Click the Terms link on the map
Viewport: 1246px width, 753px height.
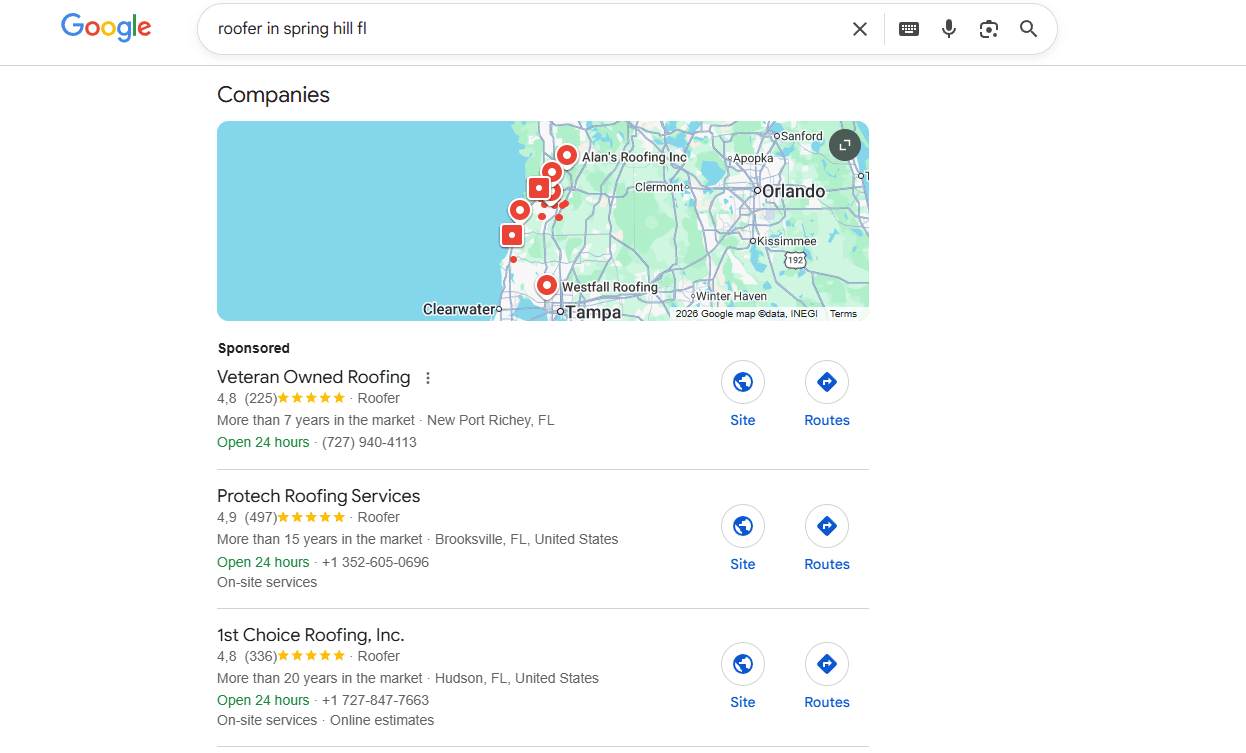[x=843, y=313]
